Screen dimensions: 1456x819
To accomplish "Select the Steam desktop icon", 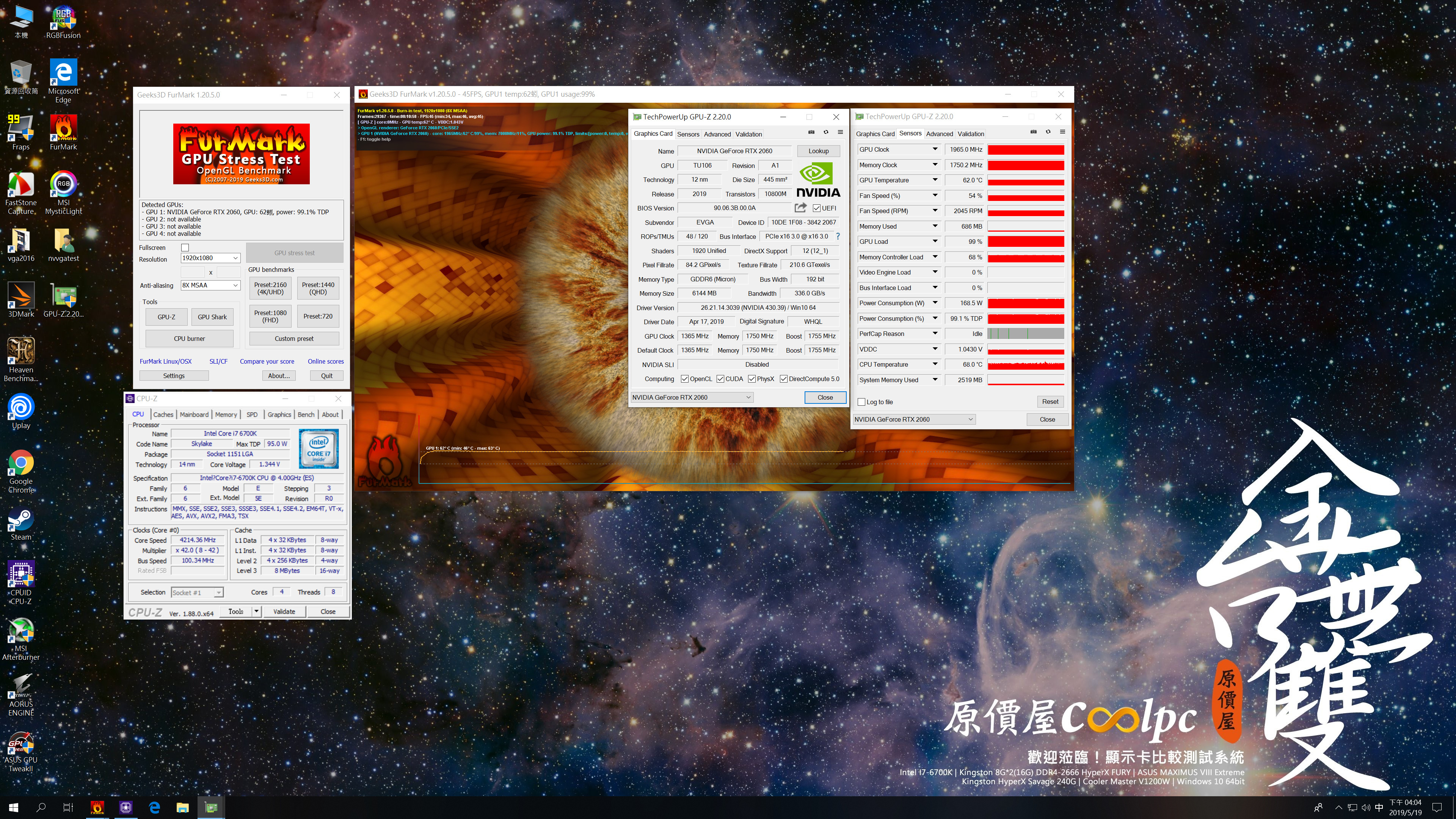I will [21, 523].
